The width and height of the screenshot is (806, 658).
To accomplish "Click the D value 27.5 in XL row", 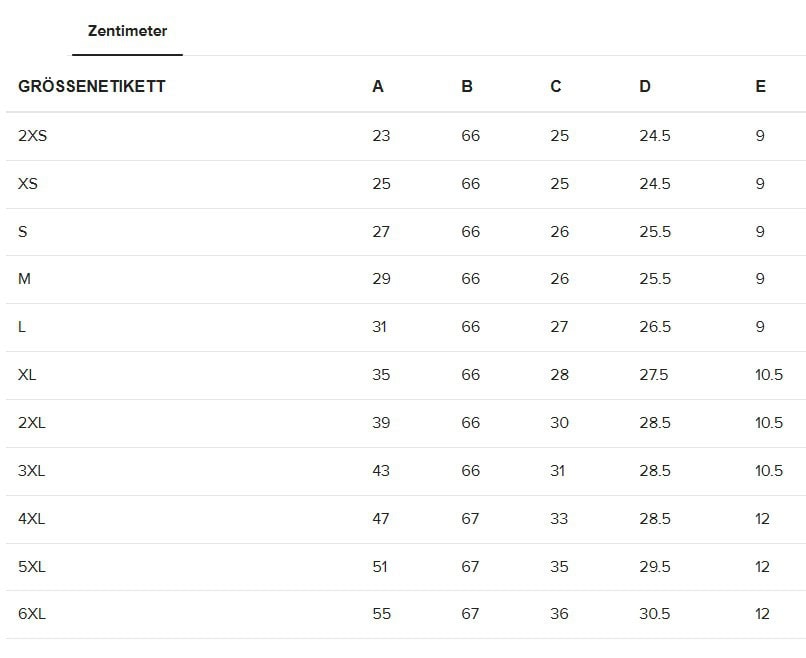I will [655, 375].
